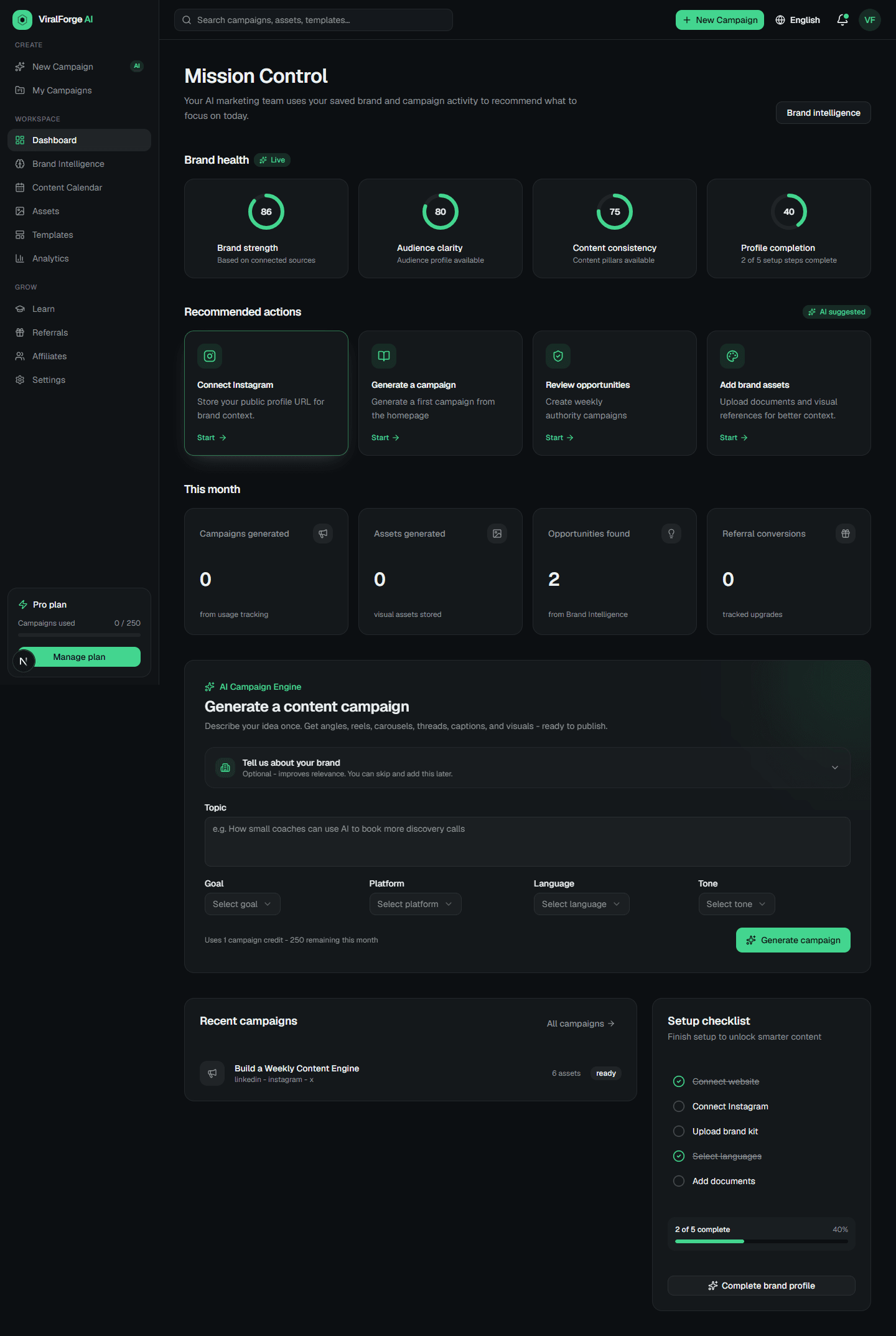Click into the search campaigns field
Image resolution: width=896 pixels, height=1336 pixels.
tap(314, 20)
